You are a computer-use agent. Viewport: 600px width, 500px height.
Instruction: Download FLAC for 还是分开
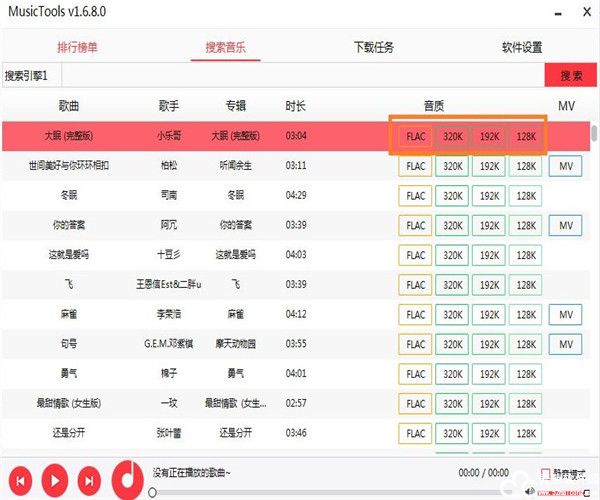pyautogui.click(x=416, y=433)
